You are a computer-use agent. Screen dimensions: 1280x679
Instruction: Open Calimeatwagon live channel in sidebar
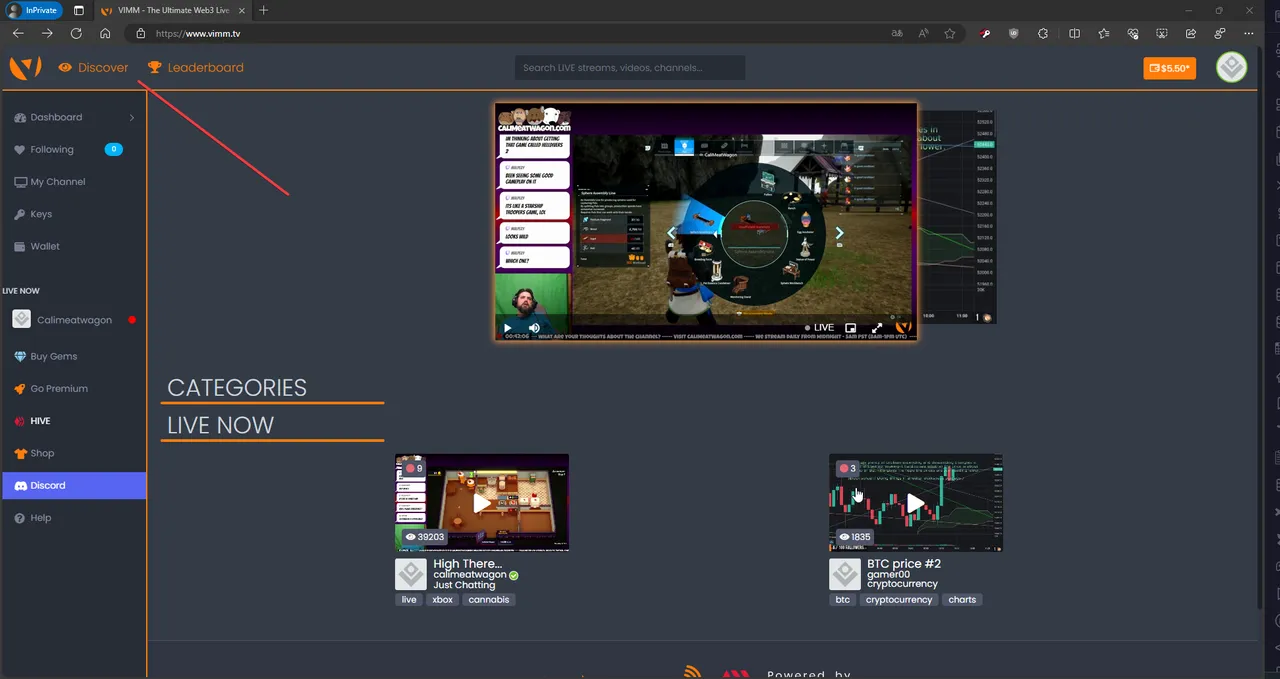pyautogui.click(x=73, y=320)
